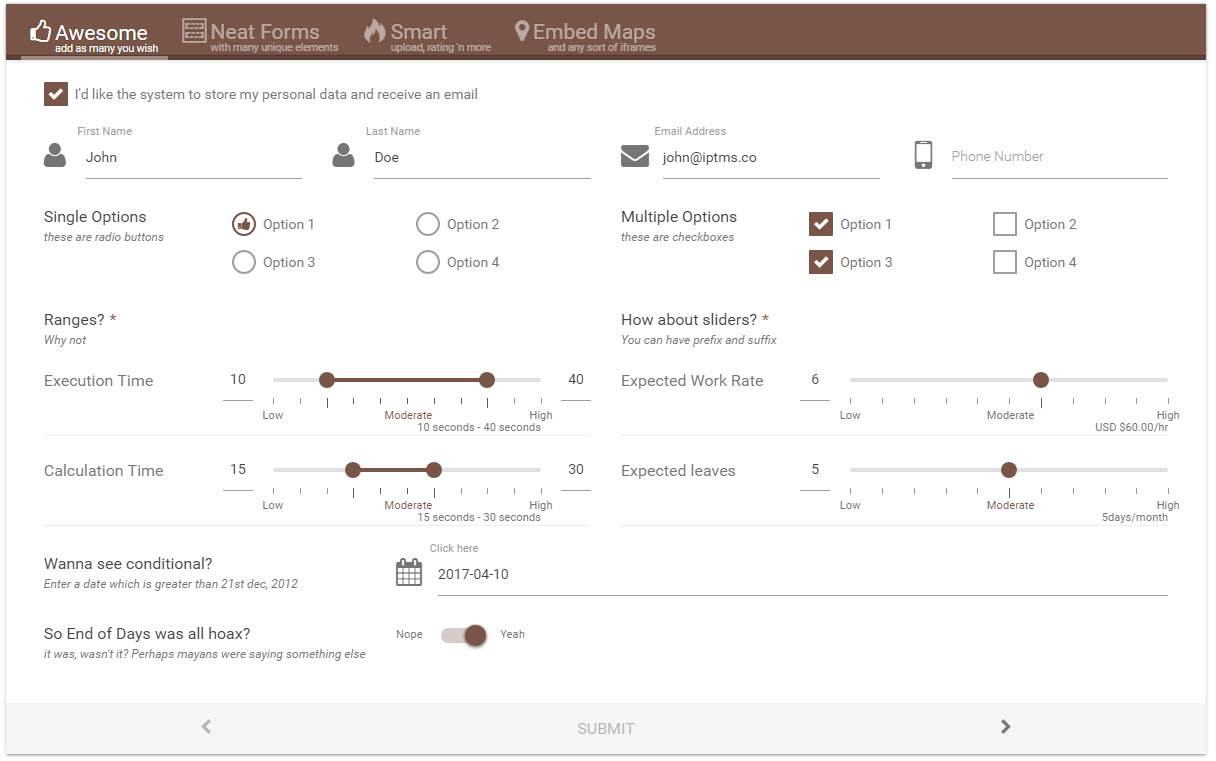Uncheck the personal data storage checkbox
Viewport: 1216px width, 761px height.
click(x=56, y=94)
